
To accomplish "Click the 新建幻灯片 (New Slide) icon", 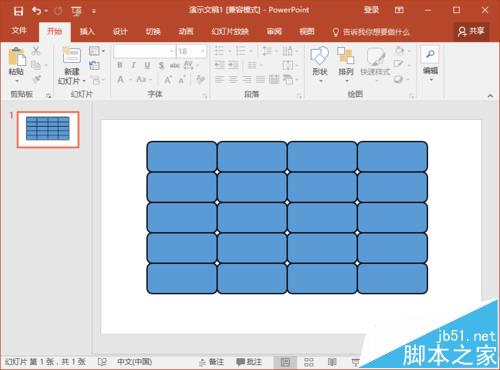I will pyautogui.click(x=72, y=55).
